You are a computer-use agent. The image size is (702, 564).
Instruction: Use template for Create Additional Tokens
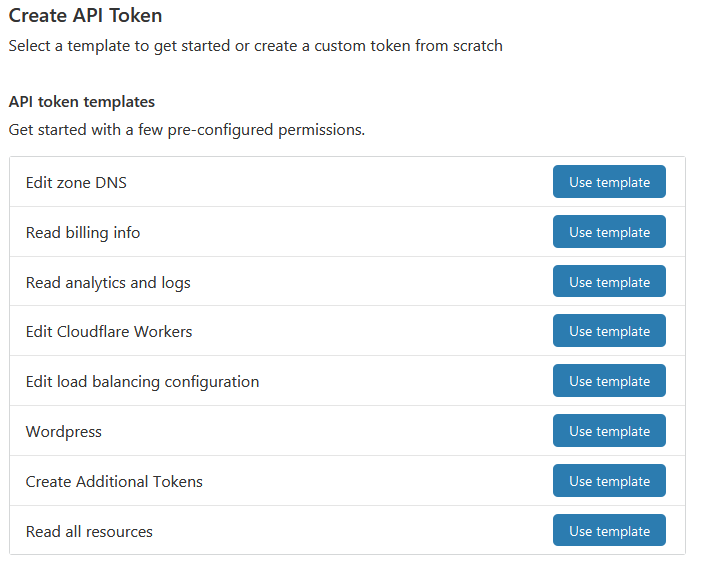tap(609, 481)
